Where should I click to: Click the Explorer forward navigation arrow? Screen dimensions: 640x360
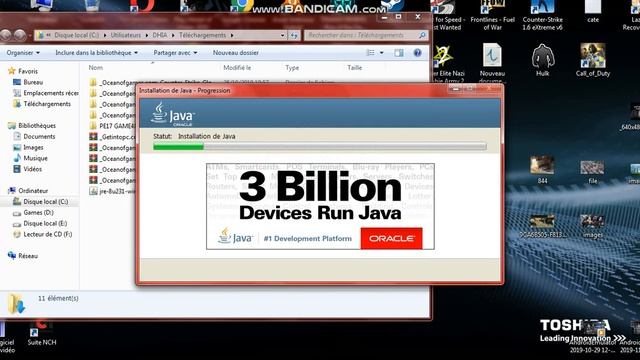[20, 36]
